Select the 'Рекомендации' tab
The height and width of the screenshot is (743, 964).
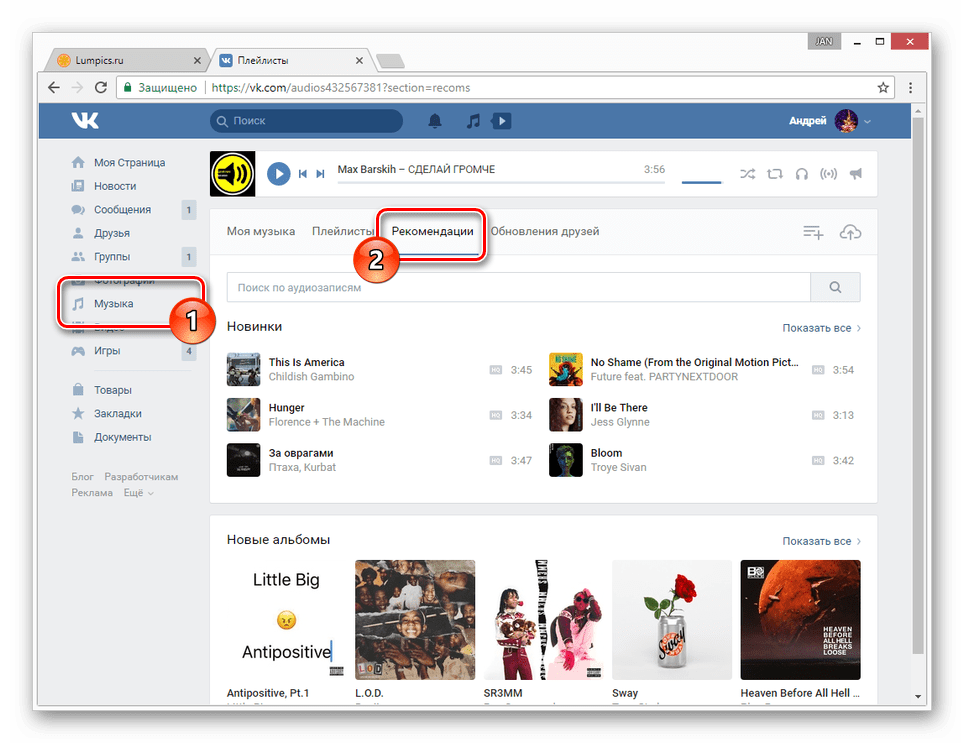(x=432, y=232)
